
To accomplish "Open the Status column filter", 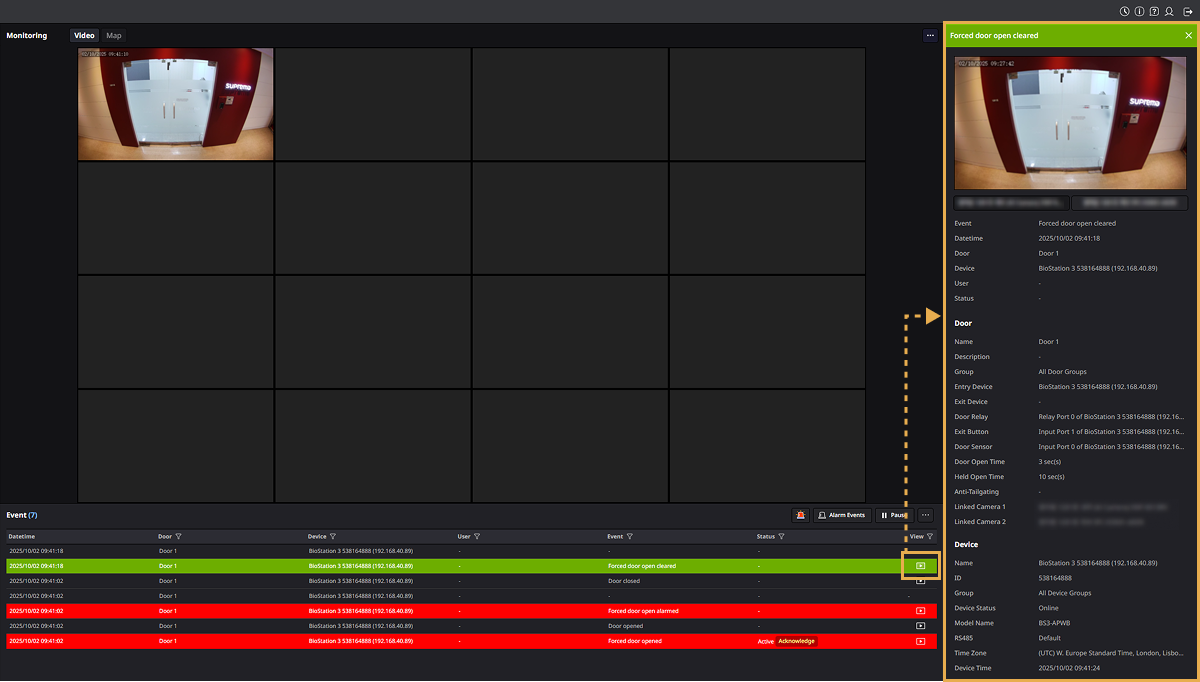I will click(x=781, y=537).
